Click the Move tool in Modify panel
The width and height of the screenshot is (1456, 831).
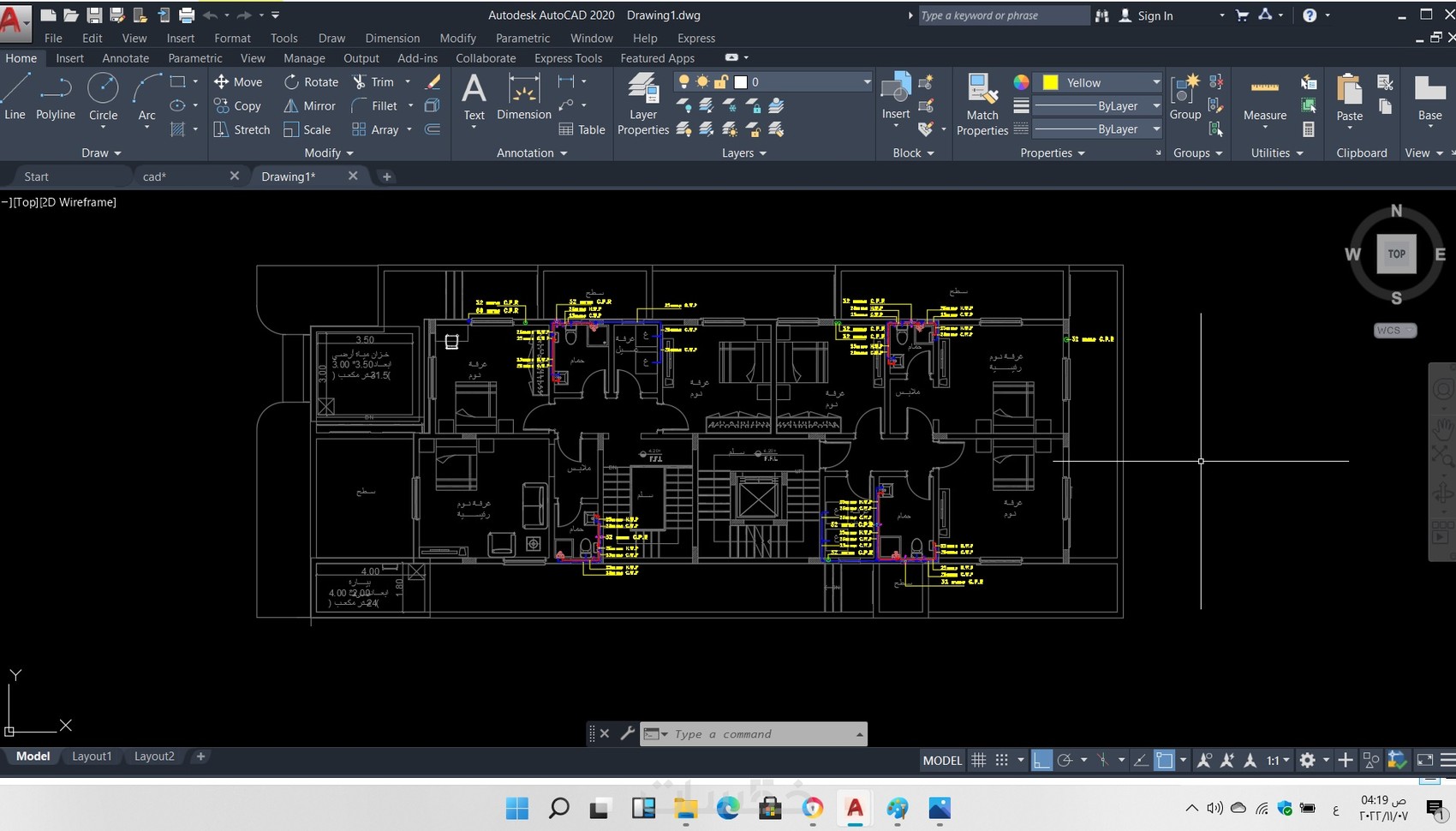(238, 82)
